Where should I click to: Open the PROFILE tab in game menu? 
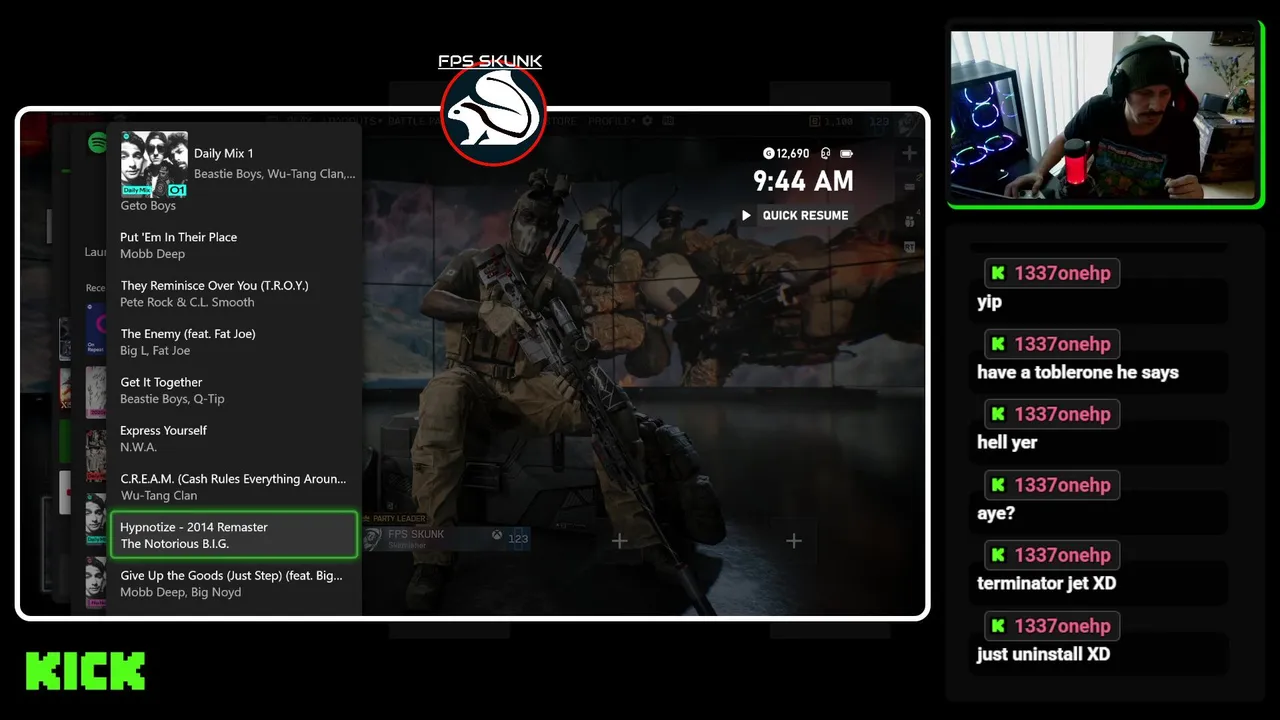(x=611, y=121)
